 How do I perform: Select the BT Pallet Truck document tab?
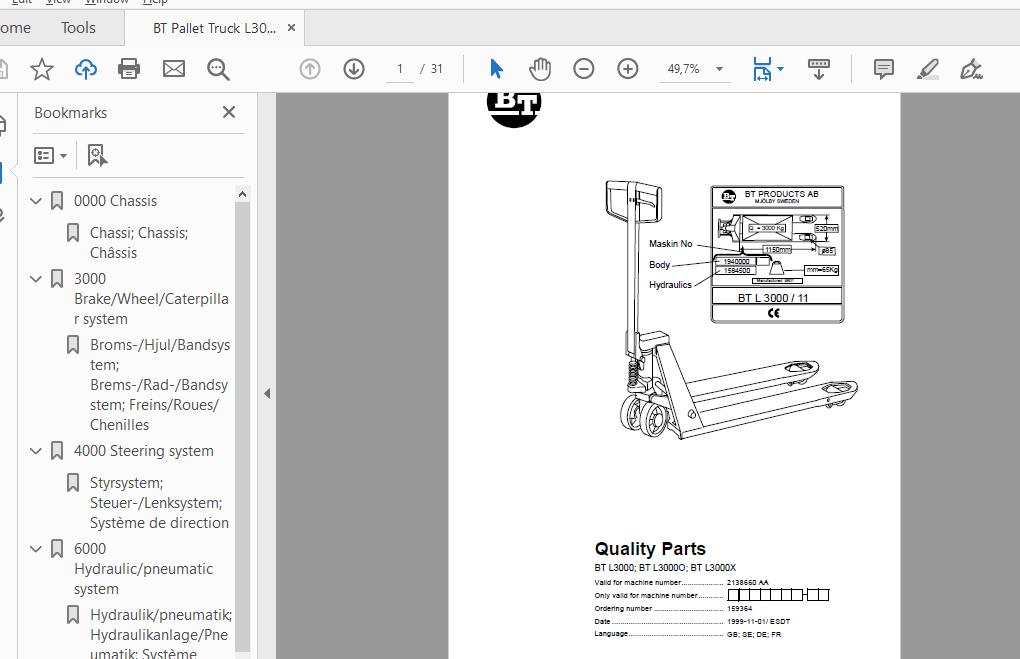point(214,28)
